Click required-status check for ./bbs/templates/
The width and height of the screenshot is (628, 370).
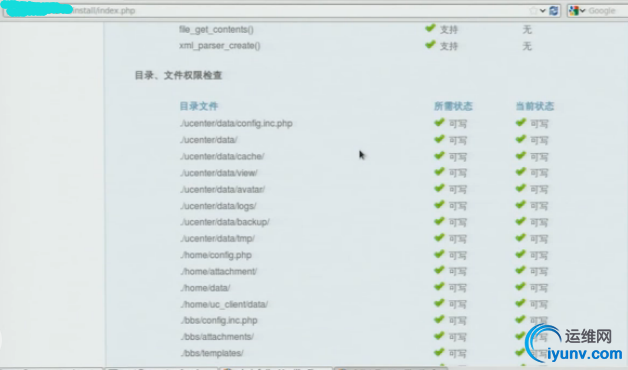pyautogui.click(x=439, y=352)
